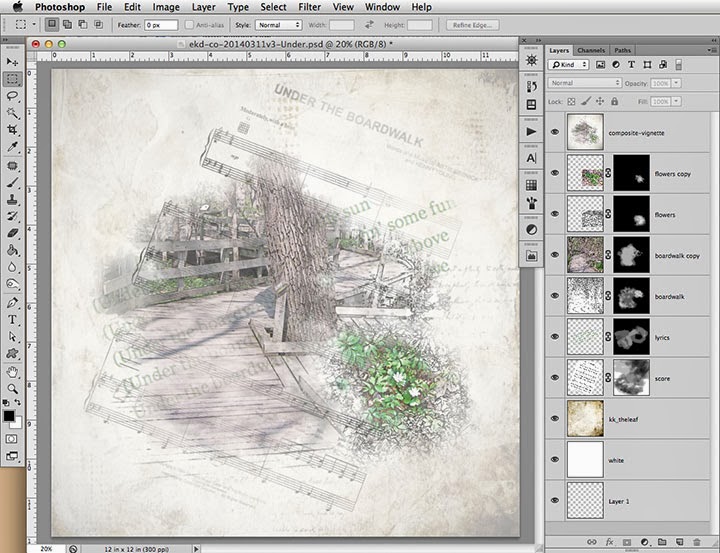Select the Pen tool
This screenshot has height=553, width=720.
tap(12, 303)
